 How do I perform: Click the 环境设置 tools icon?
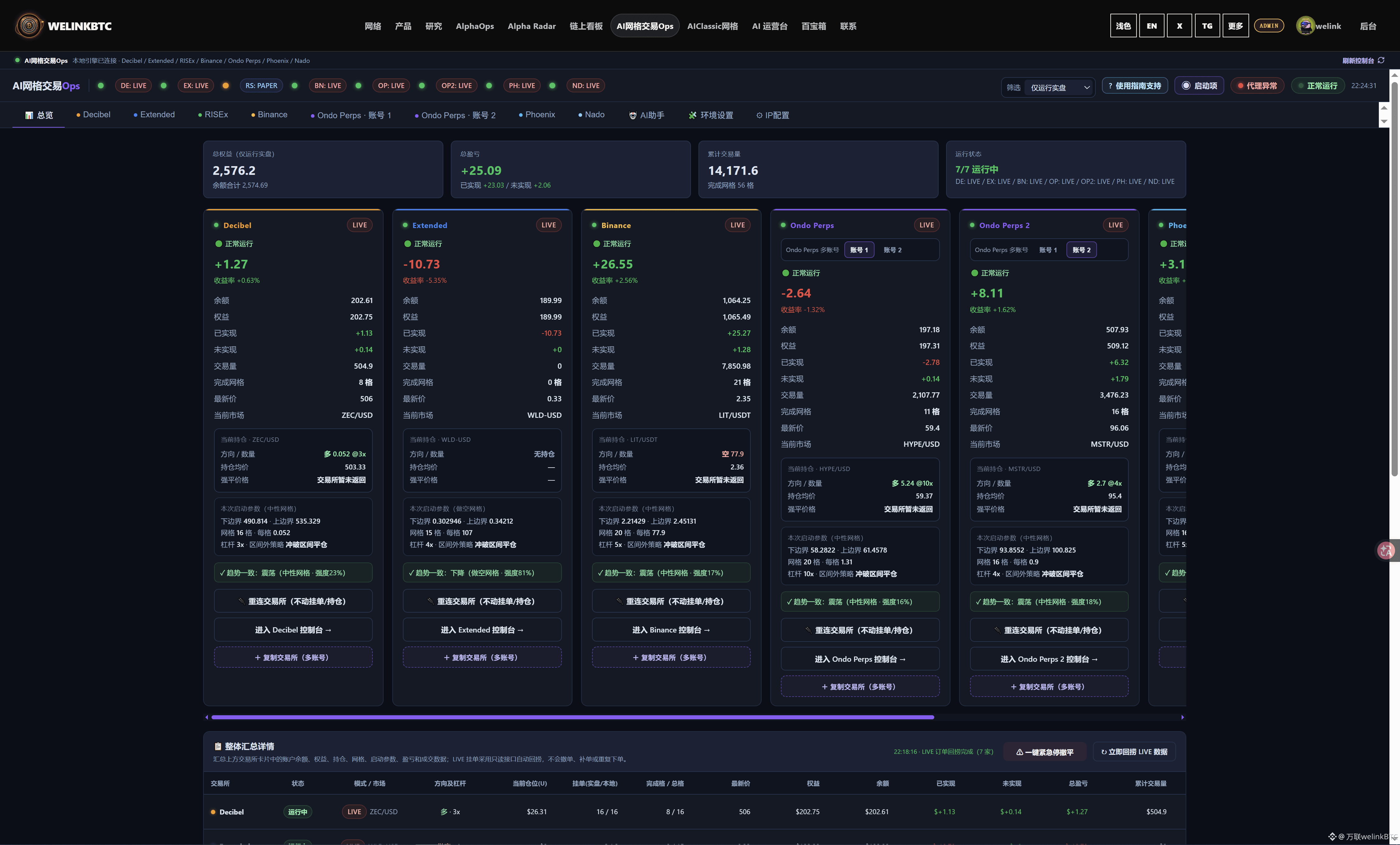pyautogui.click(x=692, y=115)
